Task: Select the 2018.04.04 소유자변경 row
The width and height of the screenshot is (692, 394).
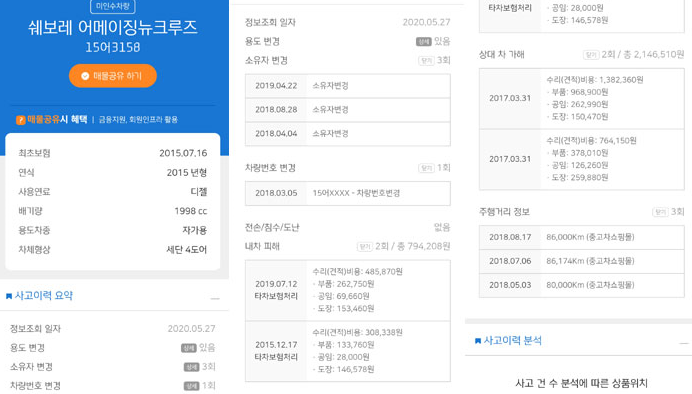Action: click(348, 133)
